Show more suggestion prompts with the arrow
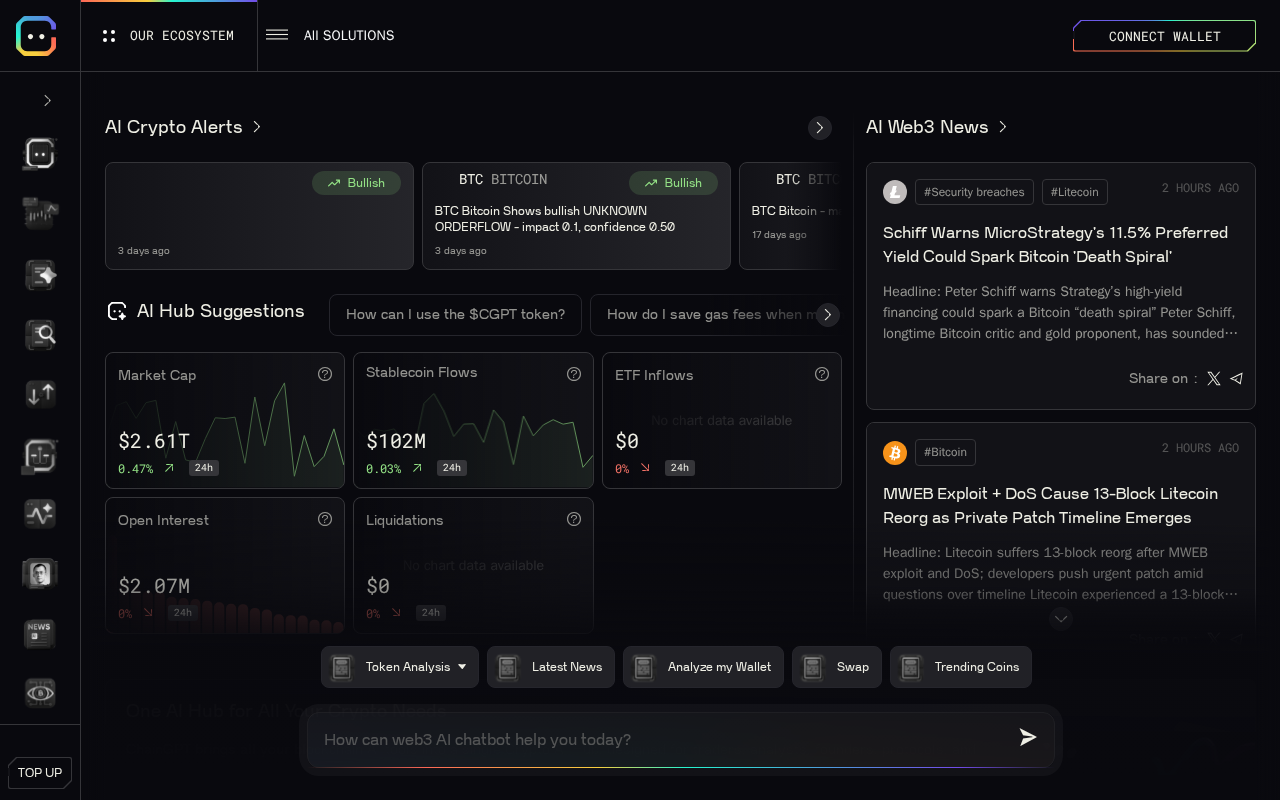Viewport: 1280px width, 800px height. pyautogui.click(x=827, y=315)
